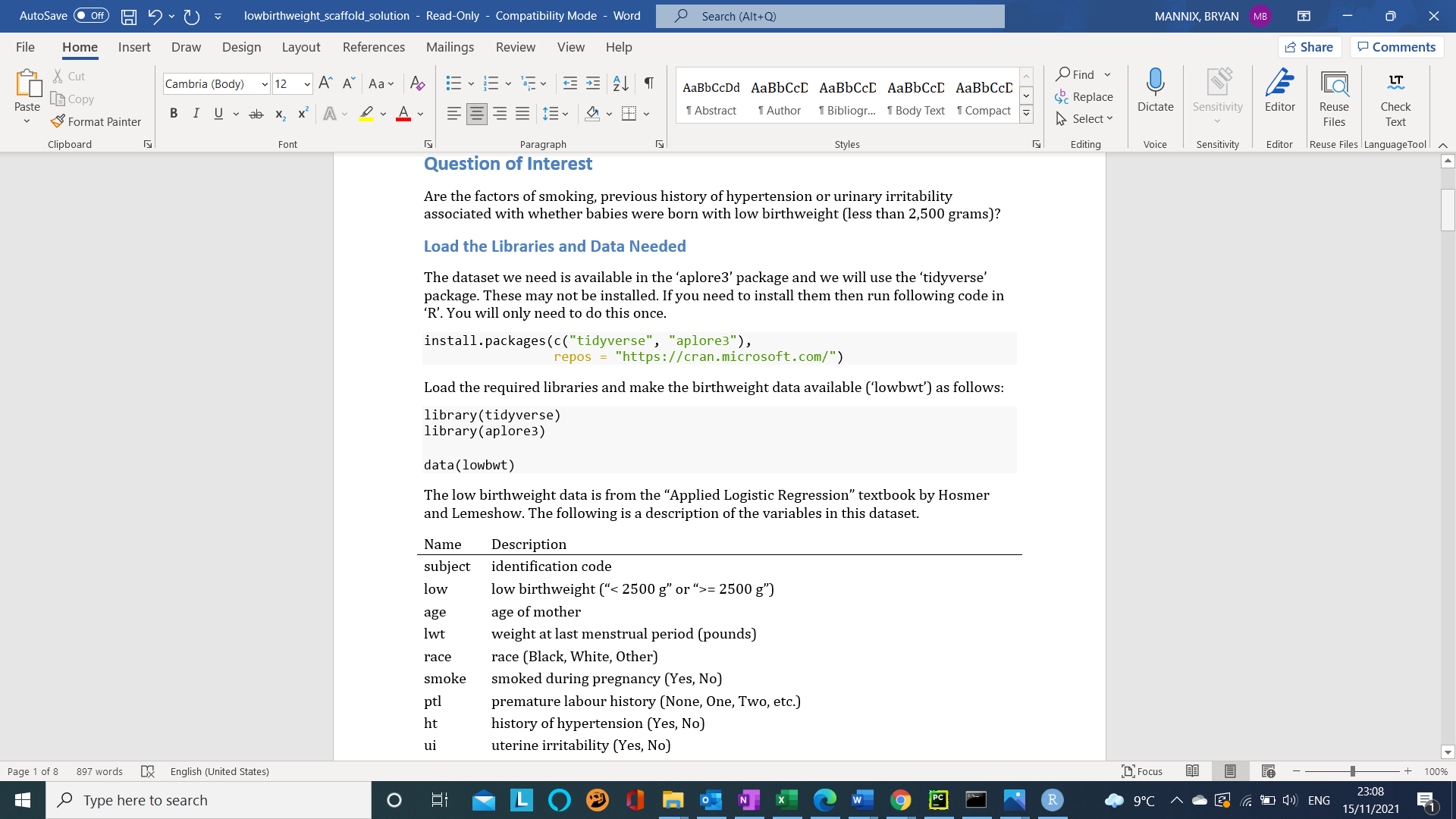Expand the Styles gallery
The height and width of the screenshot is (819, 1456).
coord(1027,113)
